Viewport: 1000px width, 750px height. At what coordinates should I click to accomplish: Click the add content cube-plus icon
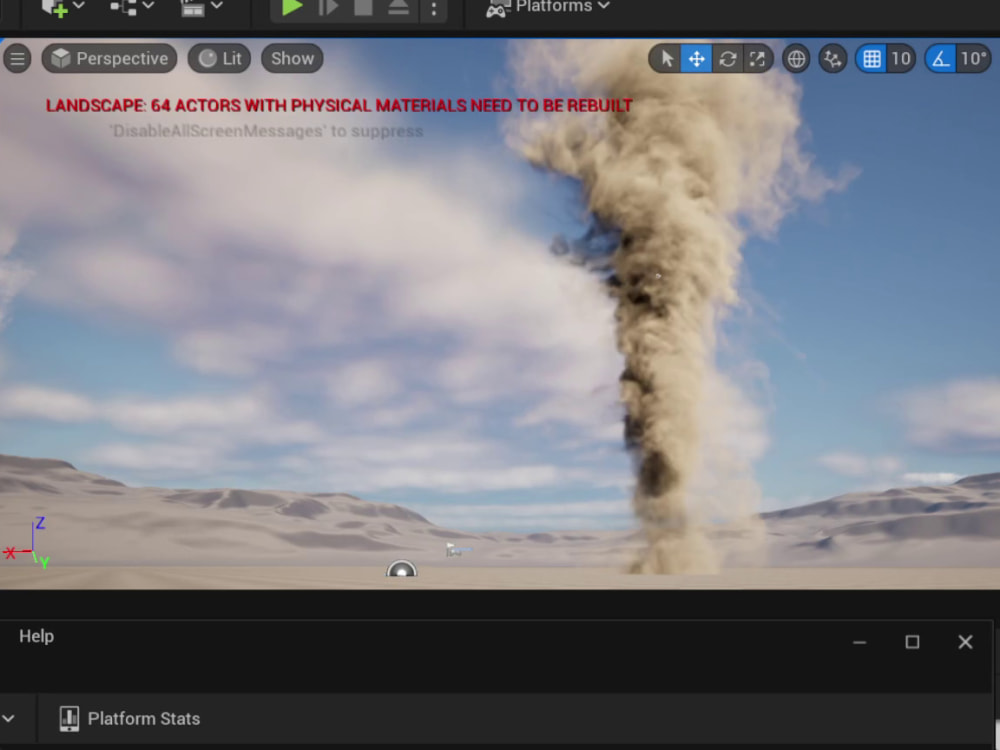(54, 8)
